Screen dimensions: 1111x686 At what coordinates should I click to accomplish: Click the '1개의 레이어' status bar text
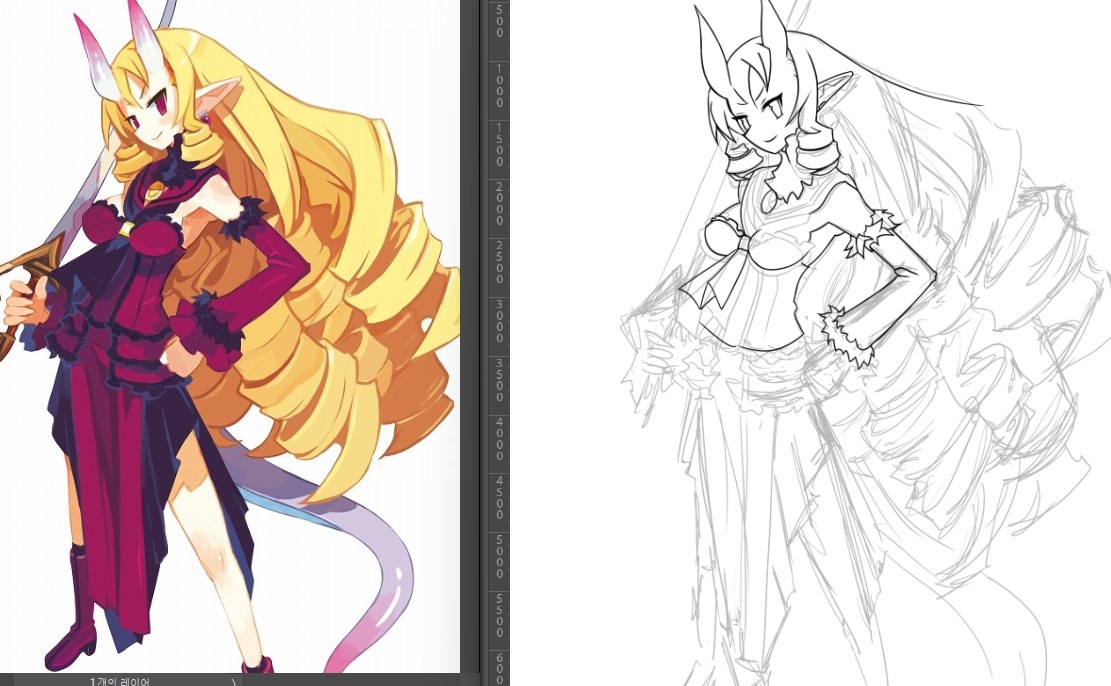(120, 682)
